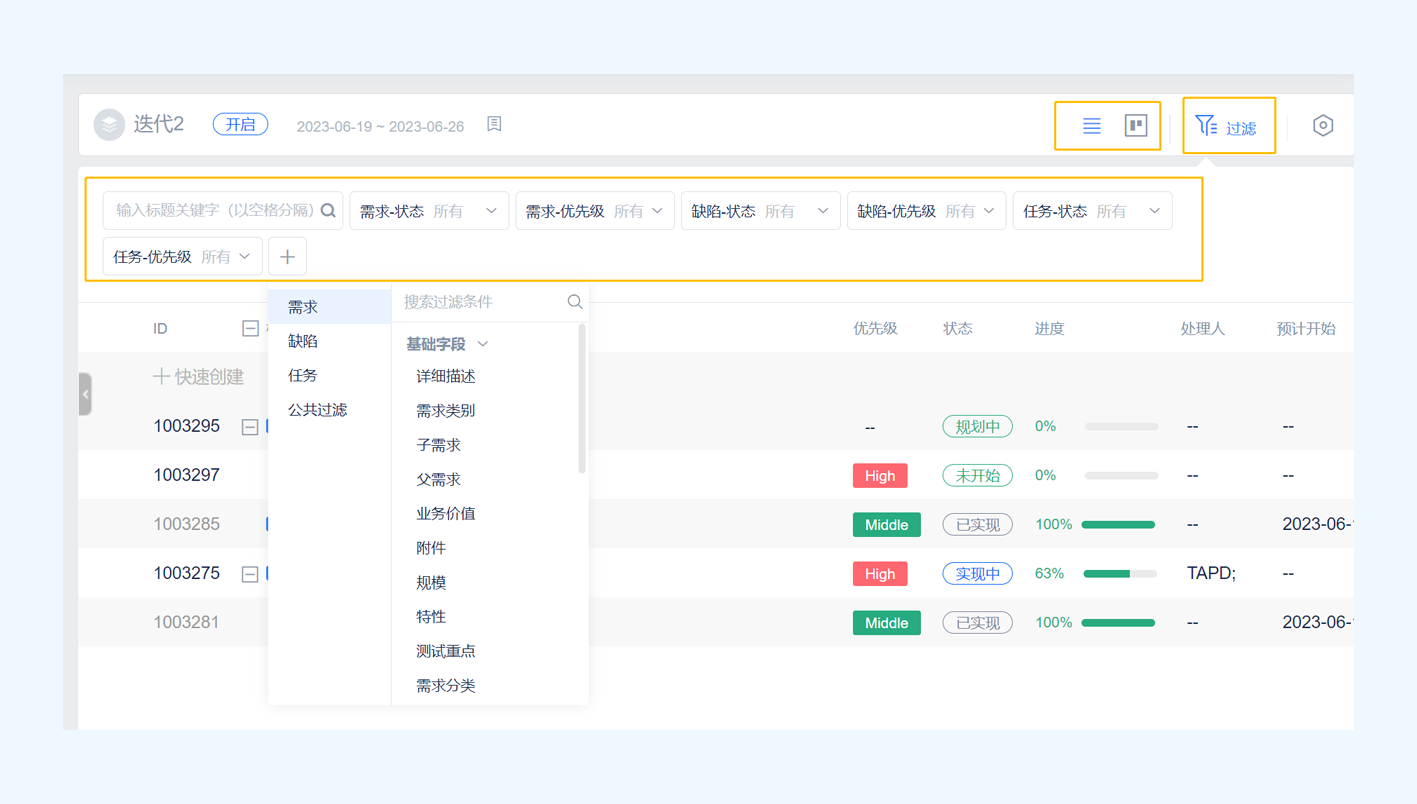The height and width of the screenshot is (804, 1417).
Task: Click 快速创建 quick create
Action: (198, 377)
